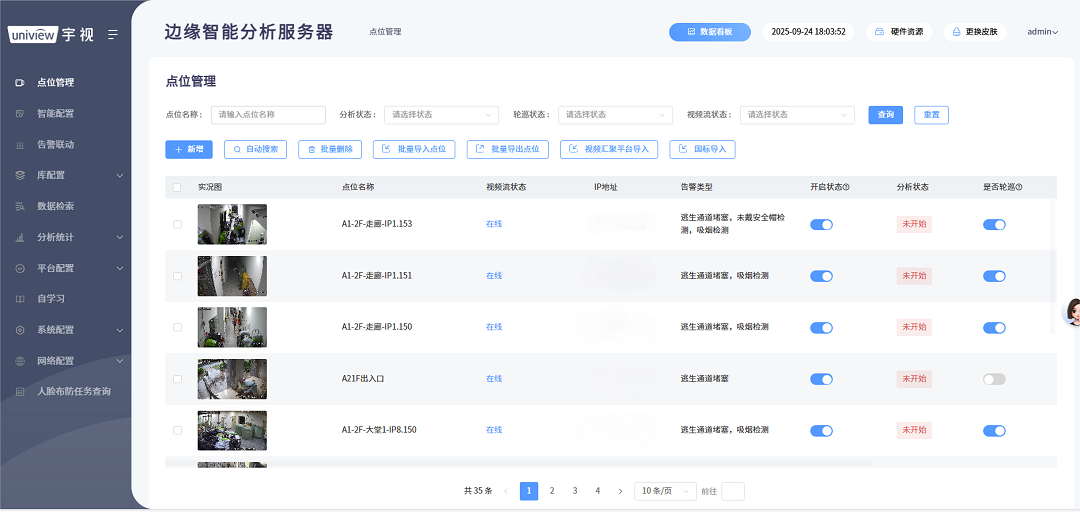Image resolution: width=1080 pixels, height=512 pixels.
Task: Click the 点位名称 input field
Action: pos(268,115)
